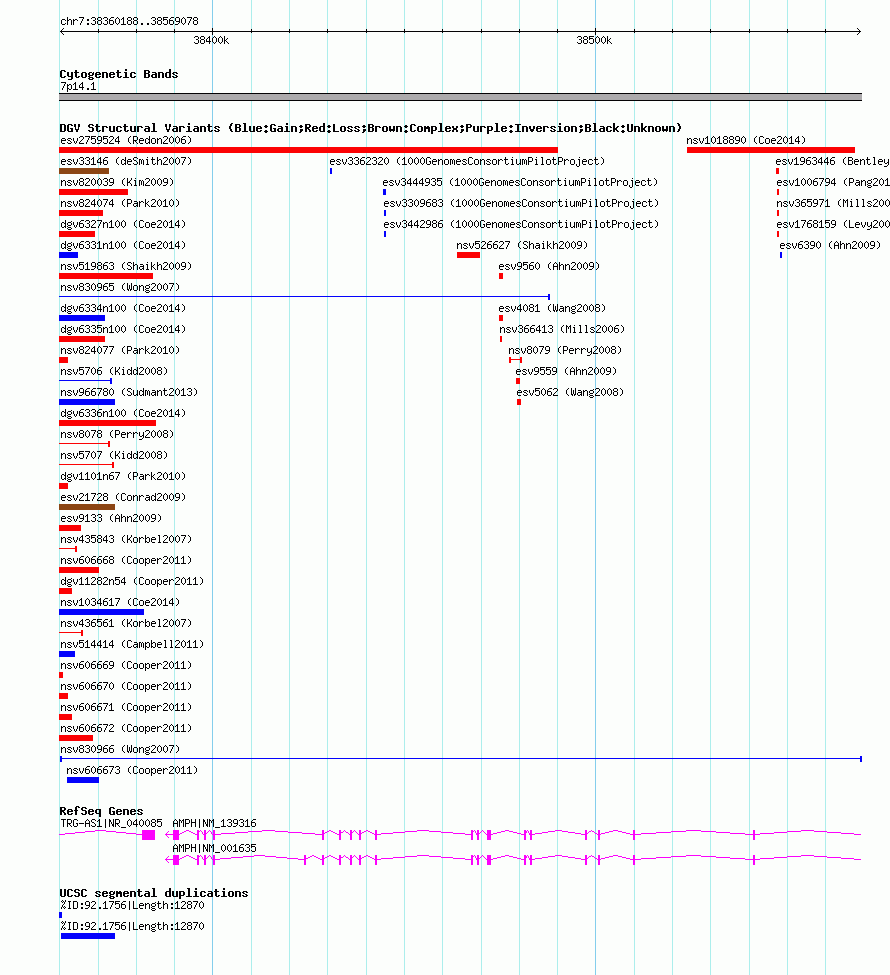Click nsv436561 (Korbel2007) label
The width and height of the screenshot is (890, 975).
(126, 624)
